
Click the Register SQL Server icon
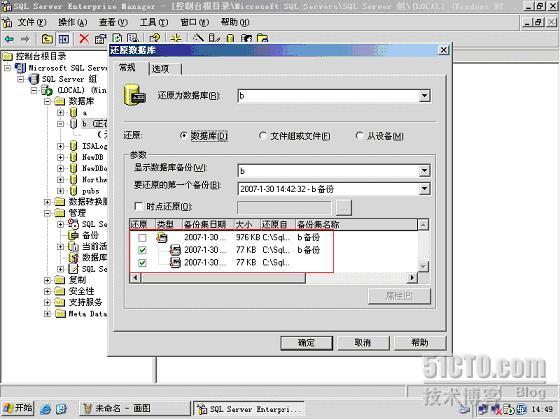[x=214, y=38]
